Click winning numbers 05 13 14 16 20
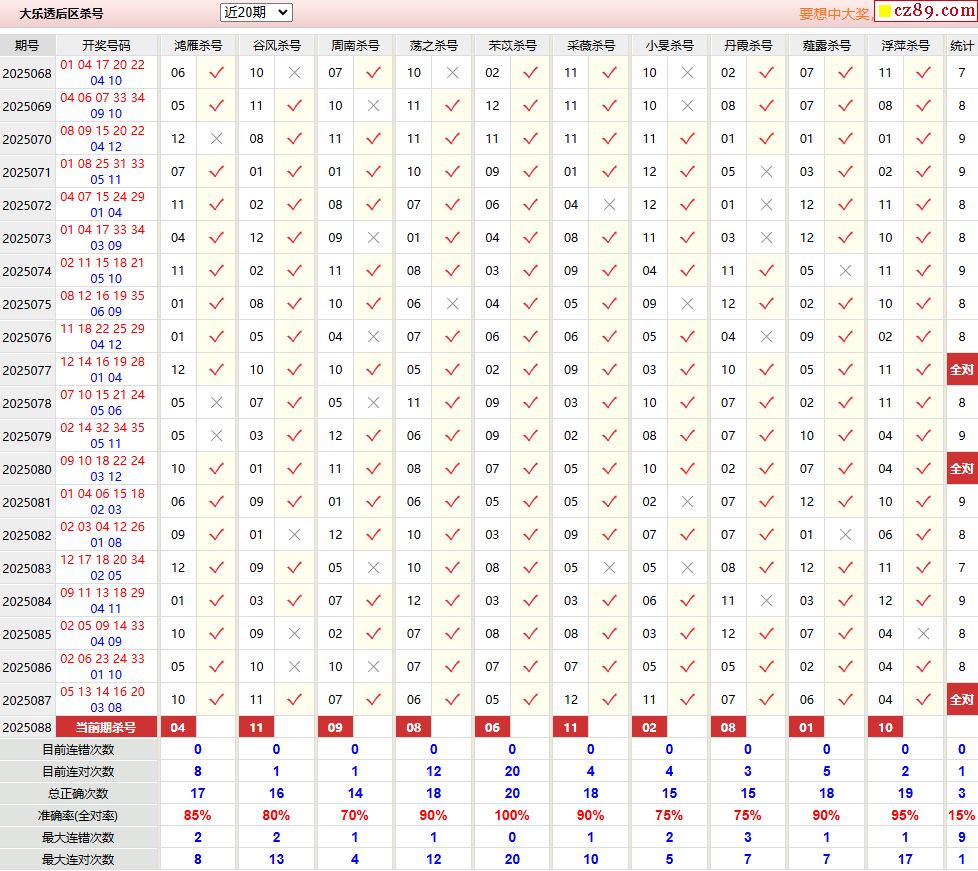This screenshot has width=978, height=871. click(102, 692)
